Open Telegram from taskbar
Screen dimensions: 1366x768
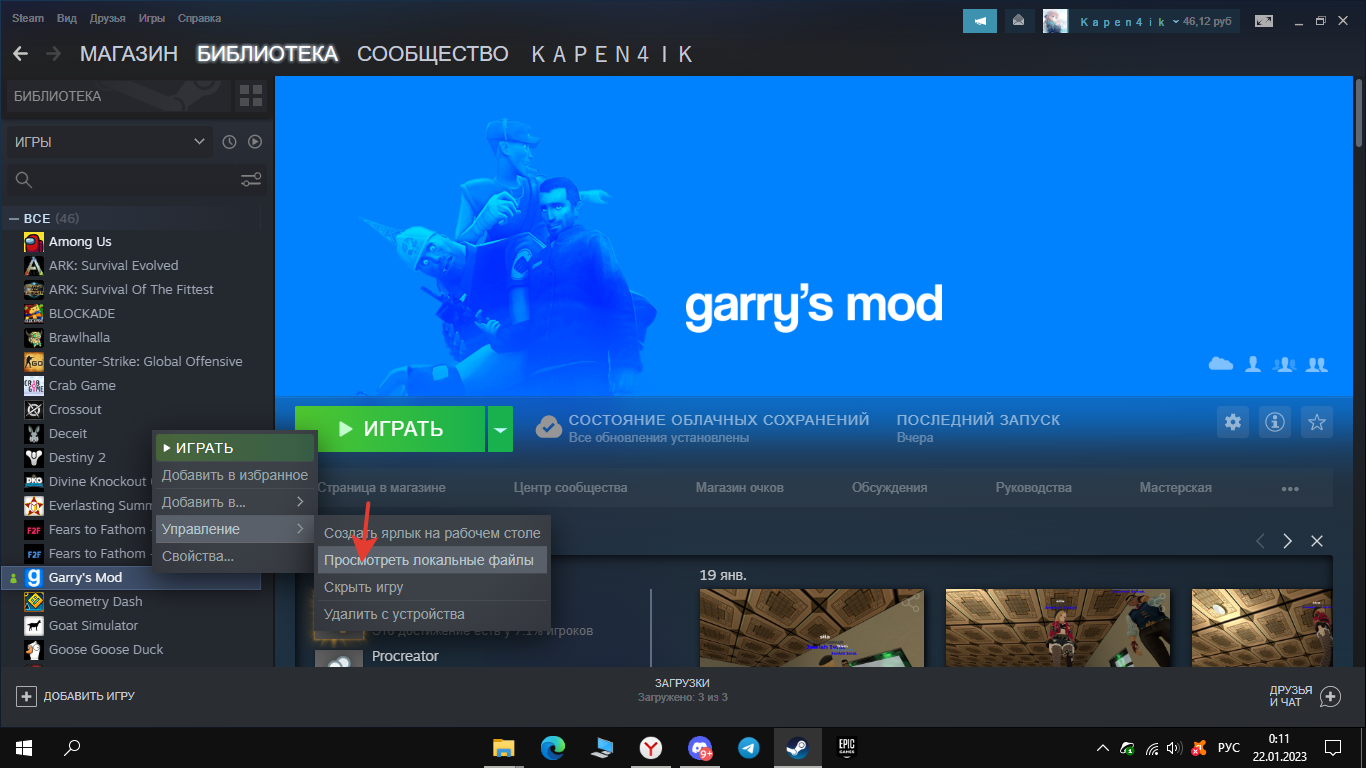748,747
